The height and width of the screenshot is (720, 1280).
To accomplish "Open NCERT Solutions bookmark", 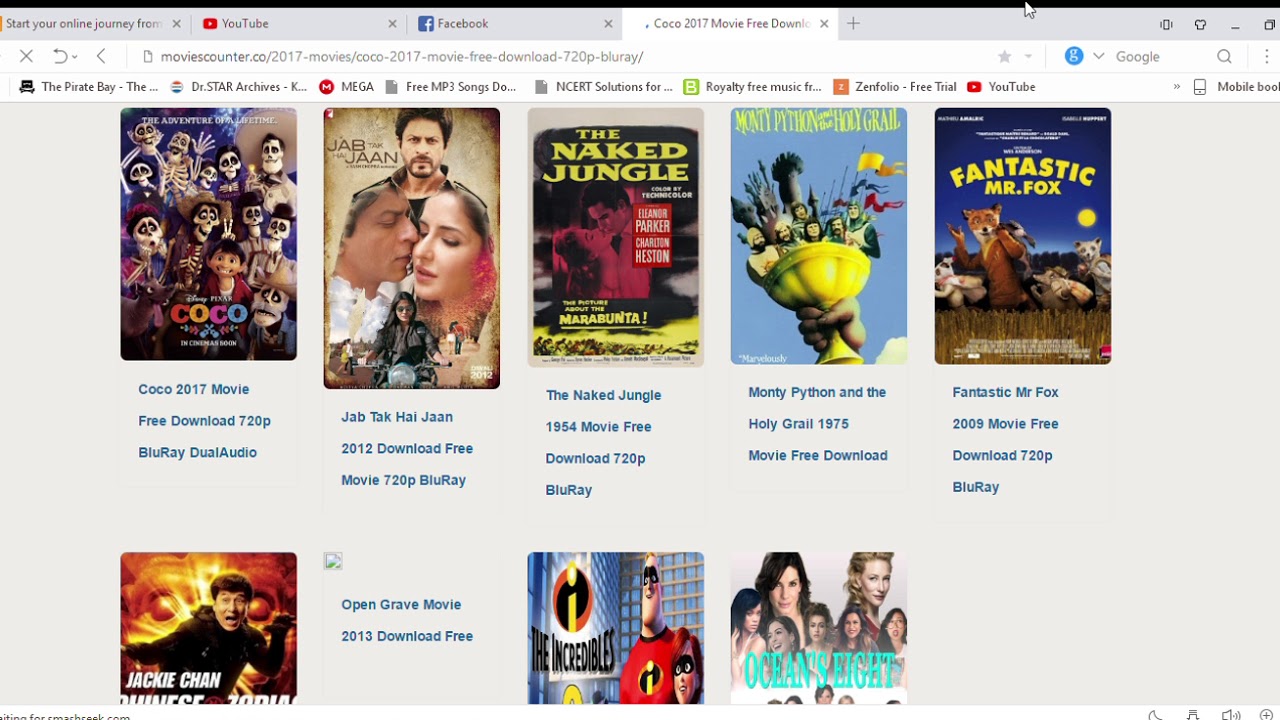I will (x=604, y=87).
